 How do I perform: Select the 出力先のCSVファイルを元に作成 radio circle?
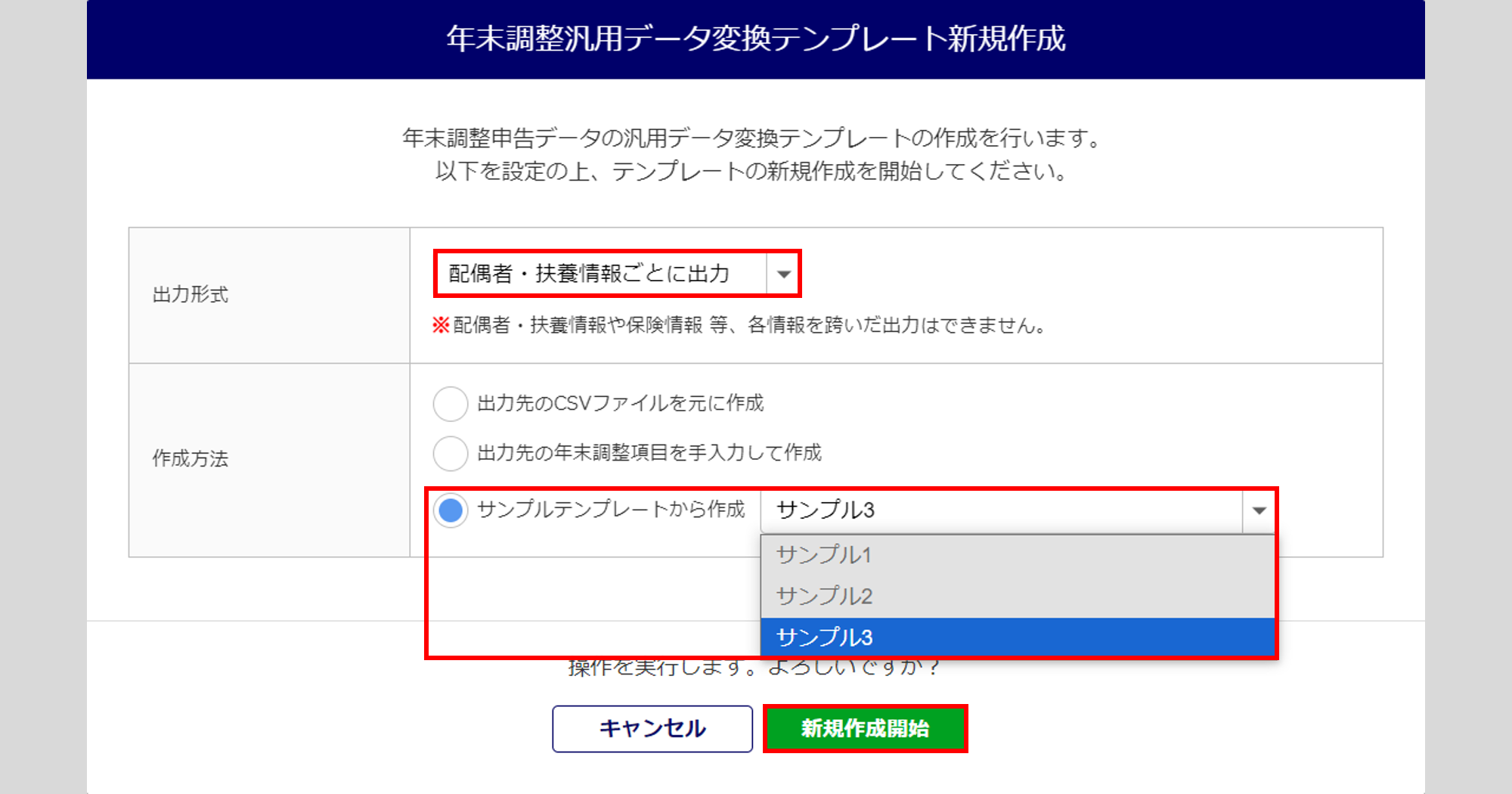tap(451, 404)
